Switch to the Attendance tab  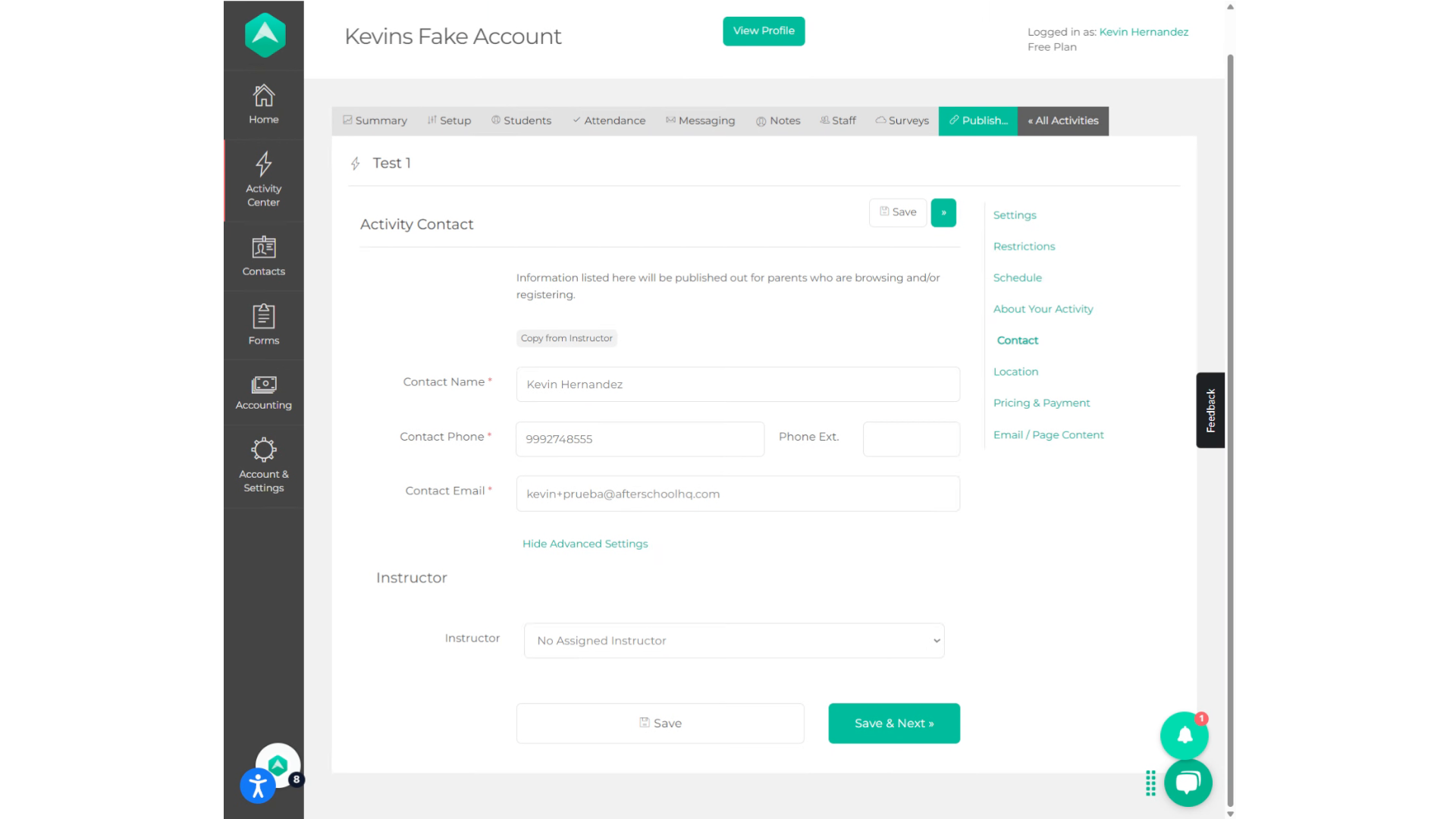(609, 121)
